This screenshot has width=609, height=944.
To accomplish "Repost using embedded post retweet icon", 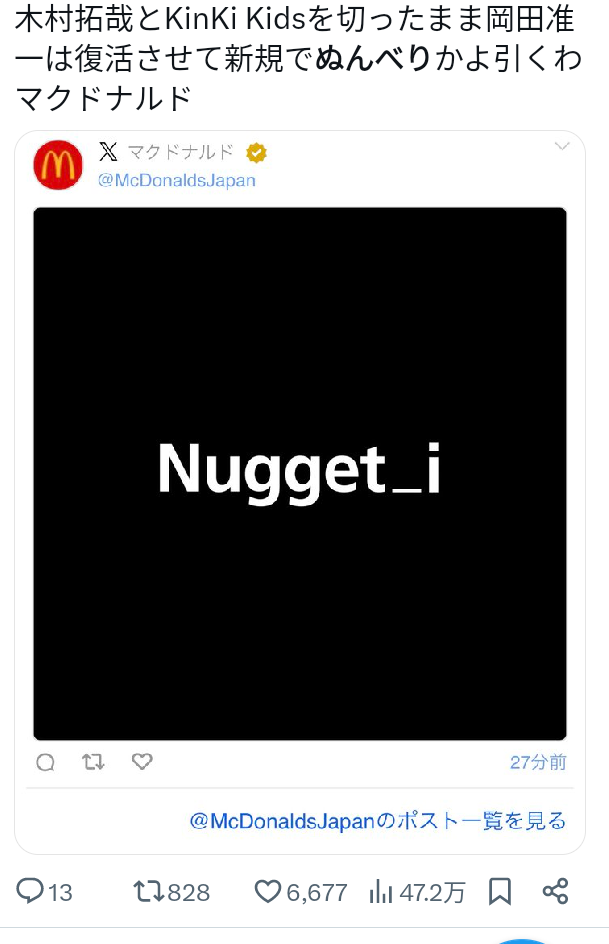I will [x=93, y=762].
